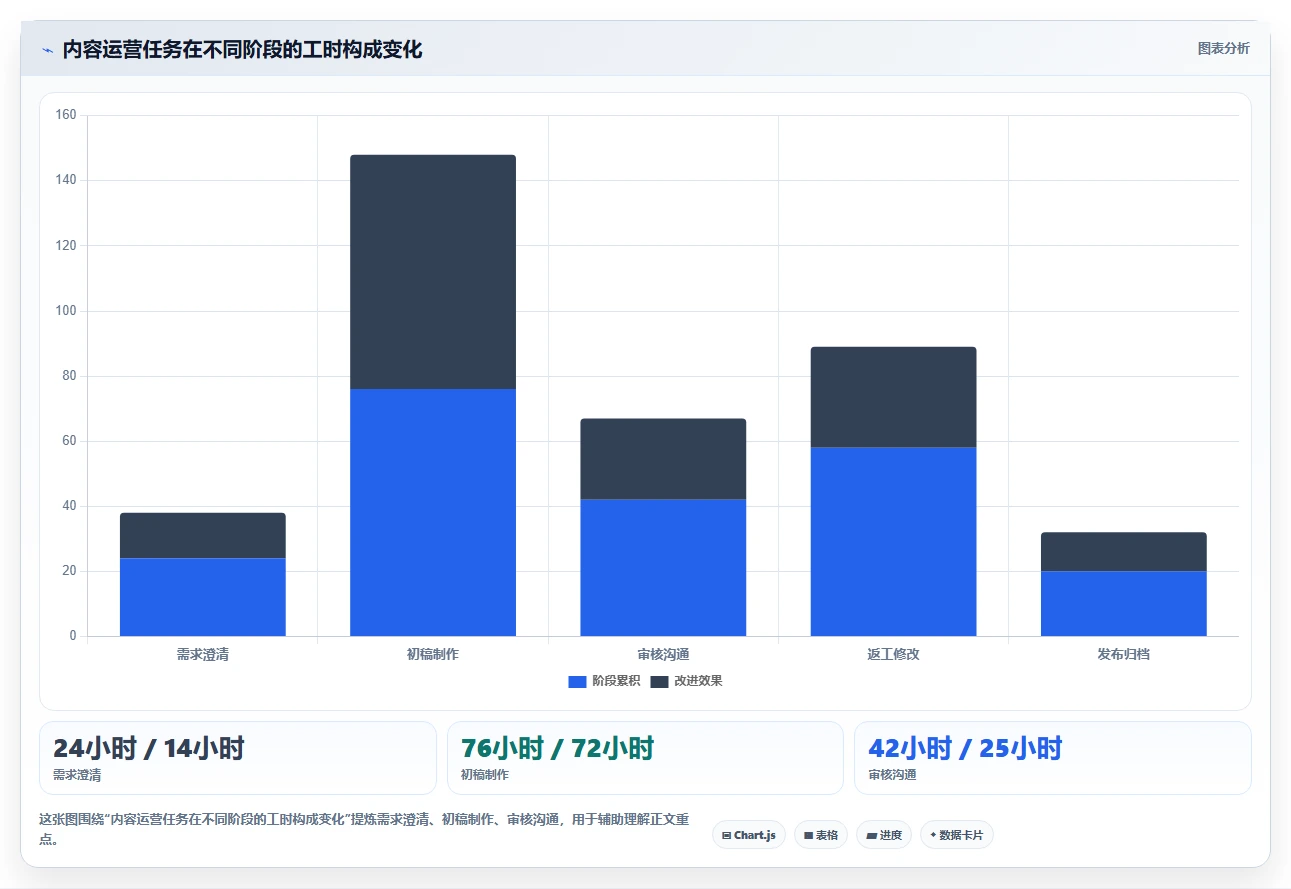Click the 返工修改 x-axis label

(x=893, y=654)
